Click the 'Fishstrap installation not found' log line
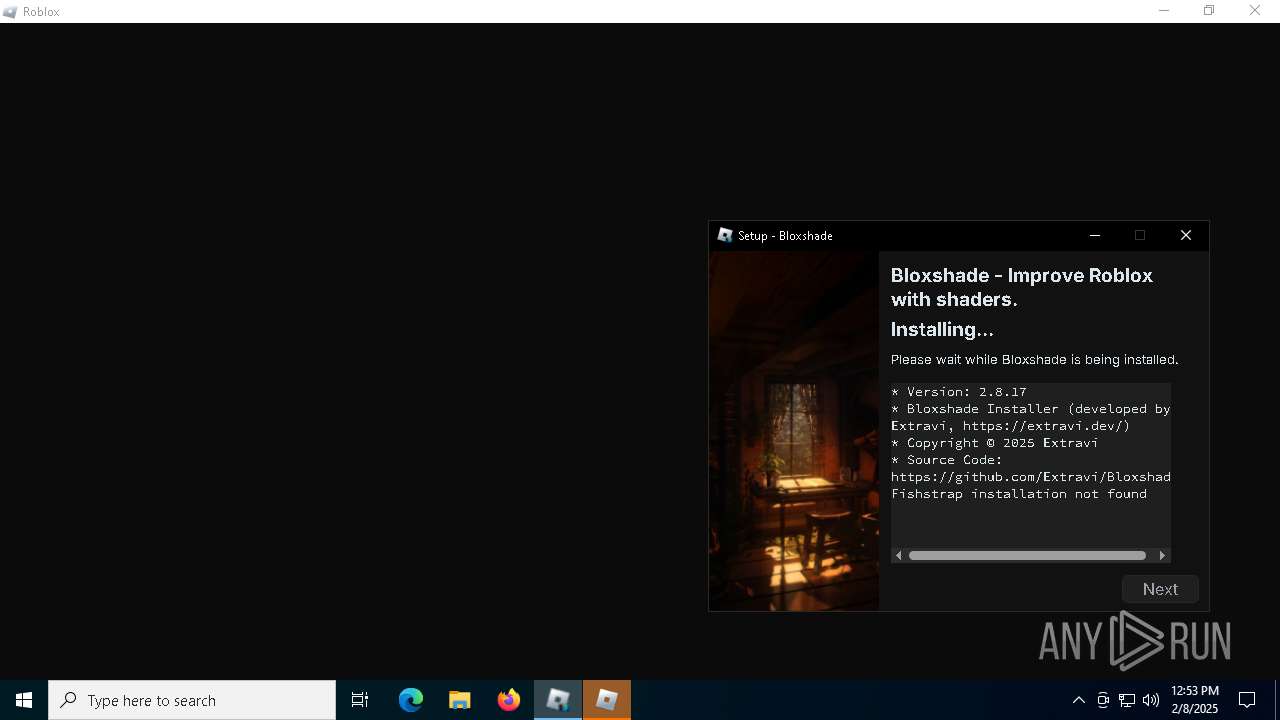Screen dimensions: 1280x720 tap(1019, 494)
